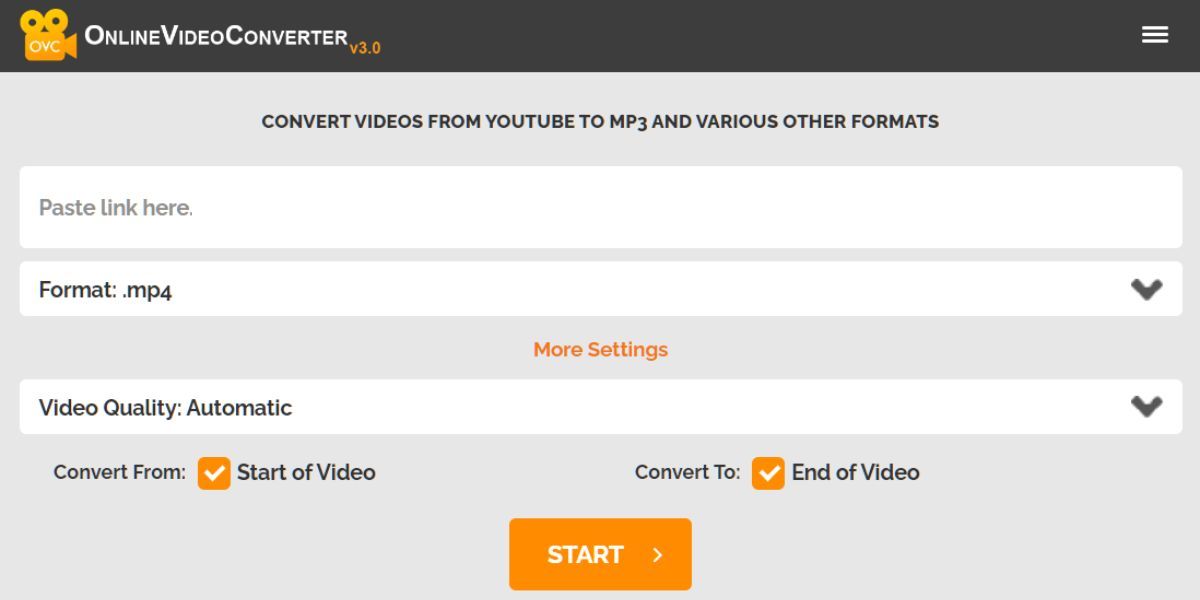The image size is (1200, 600).
Task: Click the v3.0 version label
Action: (365, 47)
